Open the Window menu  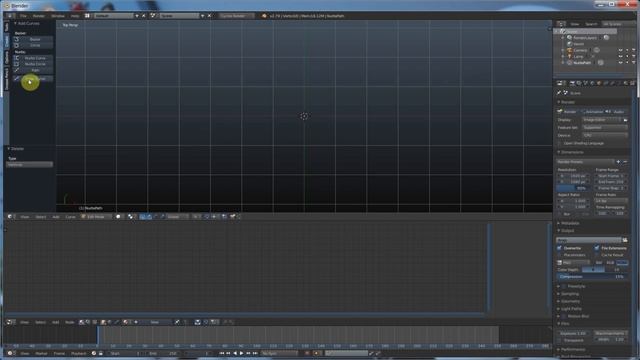pos(58,16)
